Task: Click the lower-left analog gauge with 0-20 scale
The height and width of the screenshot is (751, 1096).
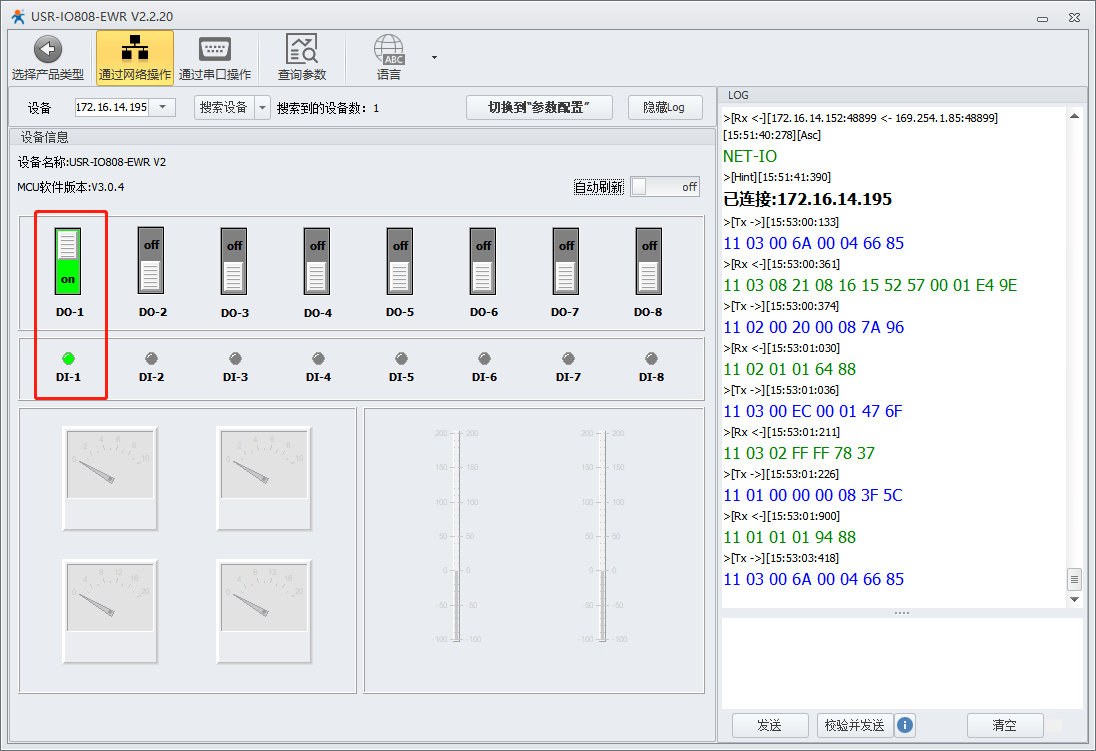Action: (x=110, y=611)
